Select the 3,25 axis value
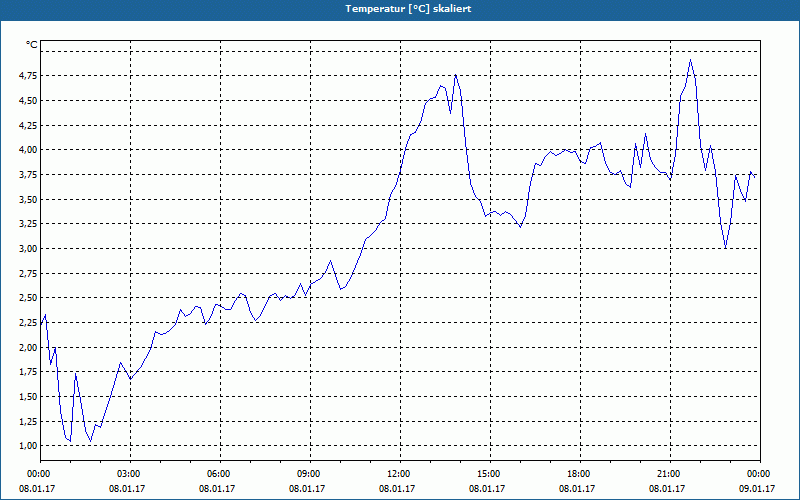Screen dimensions: 800x500 coord(28,224)
